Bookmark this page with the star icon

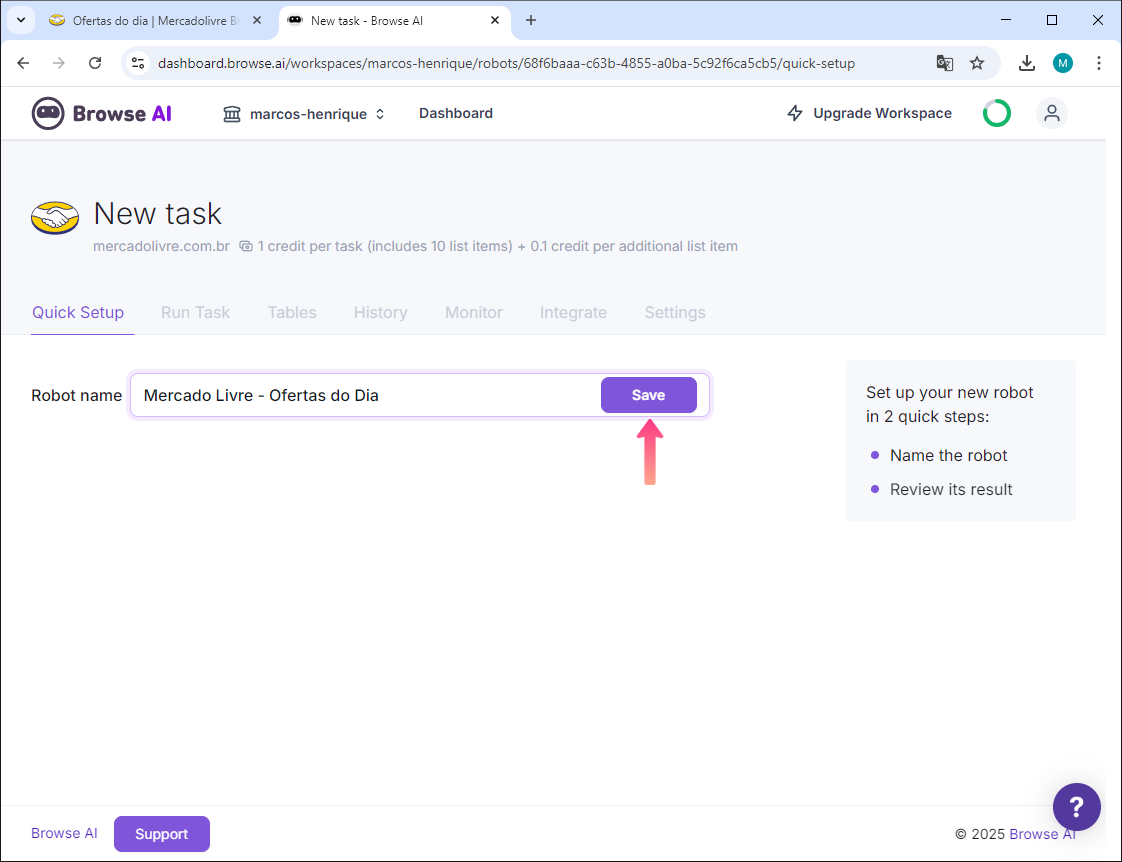pyautogui.click(x=977, y=63)
